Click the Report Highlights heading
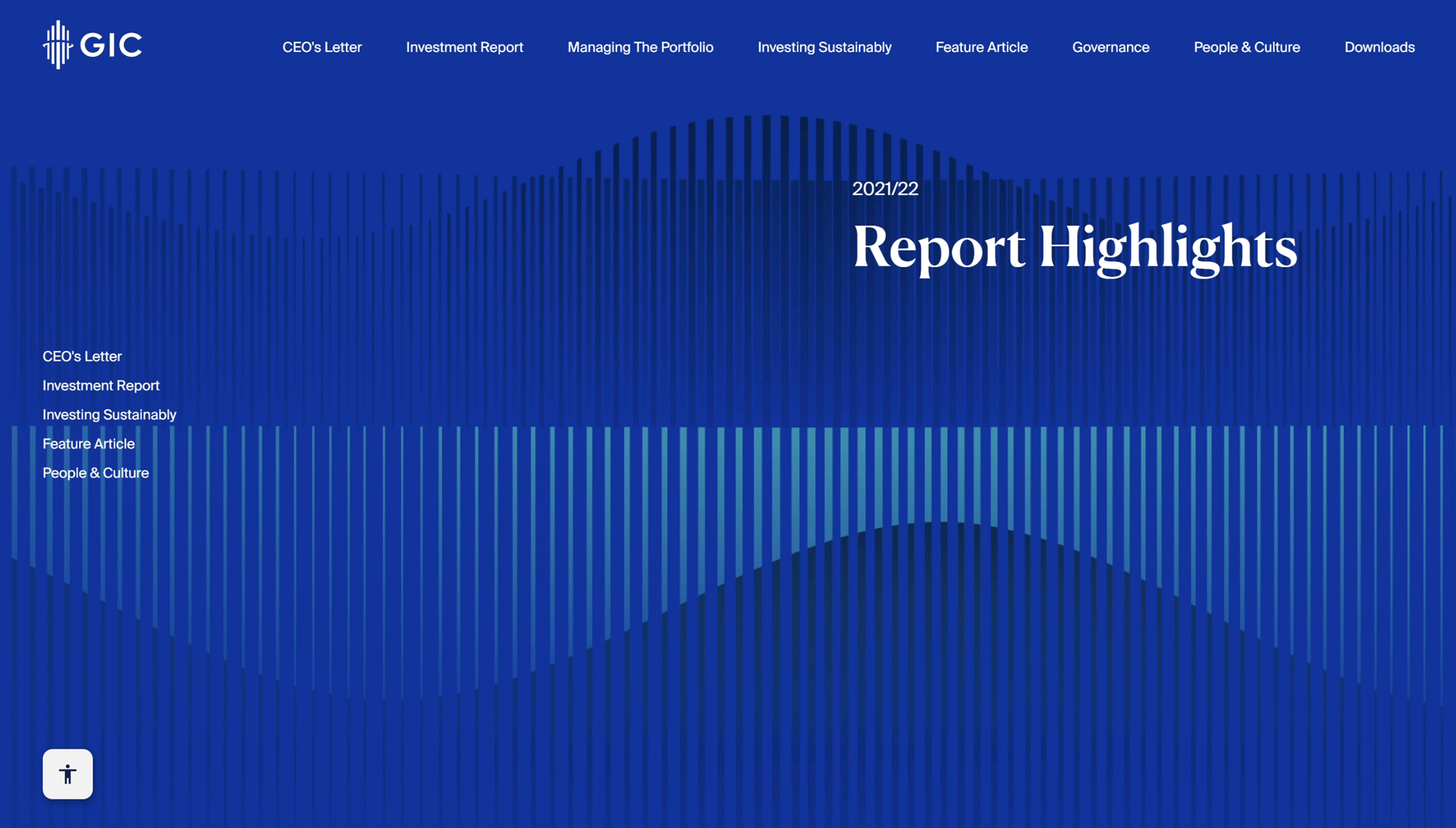1456x828 pixels. click(1076, 248)
